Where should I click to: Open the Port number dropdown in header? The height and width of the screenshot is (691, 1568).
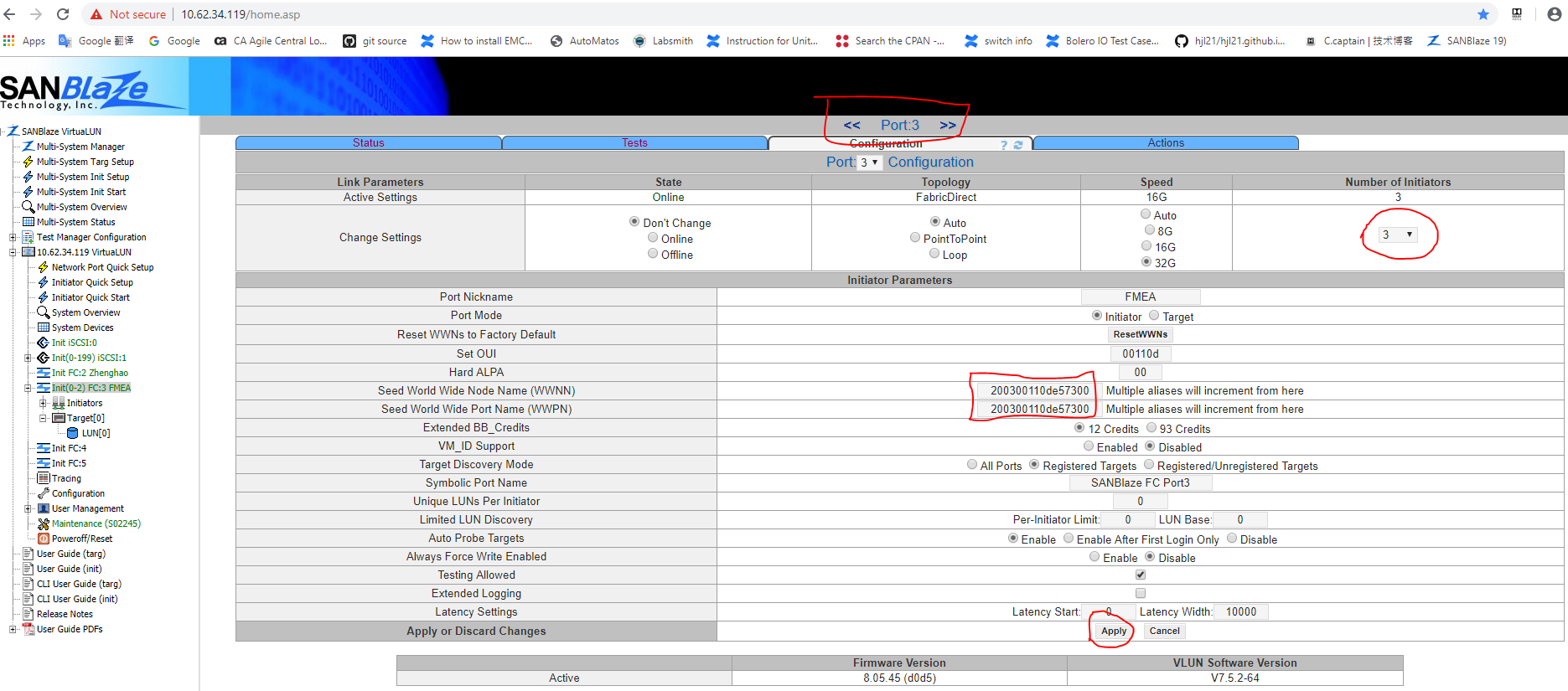click(870, 162)
